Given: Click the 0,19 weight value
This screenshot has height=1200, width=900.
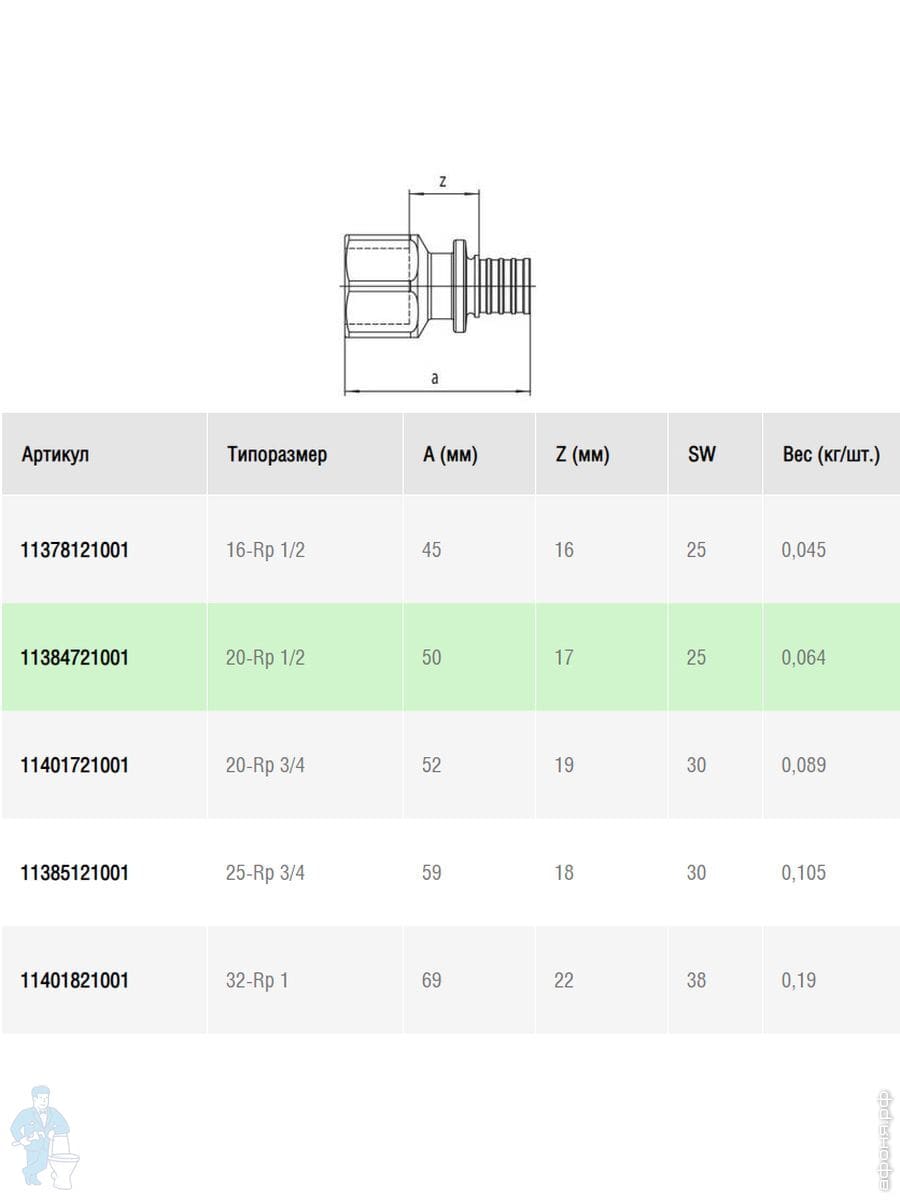Looking at the screenshot, I should (799, 980).
